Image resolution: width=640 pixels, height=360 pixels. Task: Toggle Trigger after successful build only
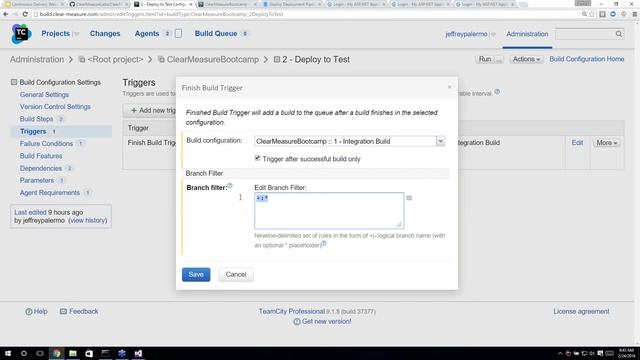click(x=258, y=158)
